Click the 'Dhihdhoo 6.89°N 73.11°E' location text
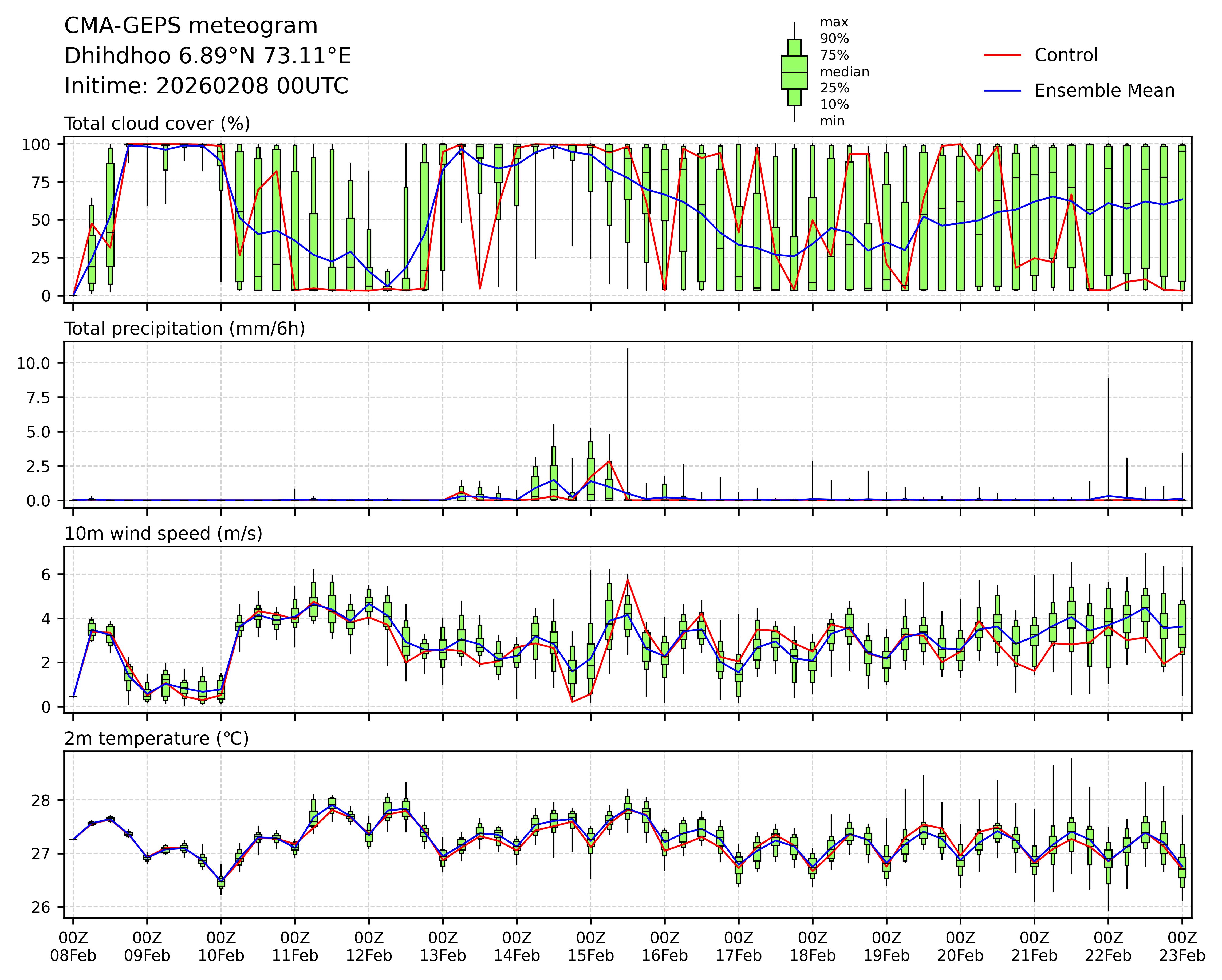The height and width of the screenshot is (980, 1222). 207,56
